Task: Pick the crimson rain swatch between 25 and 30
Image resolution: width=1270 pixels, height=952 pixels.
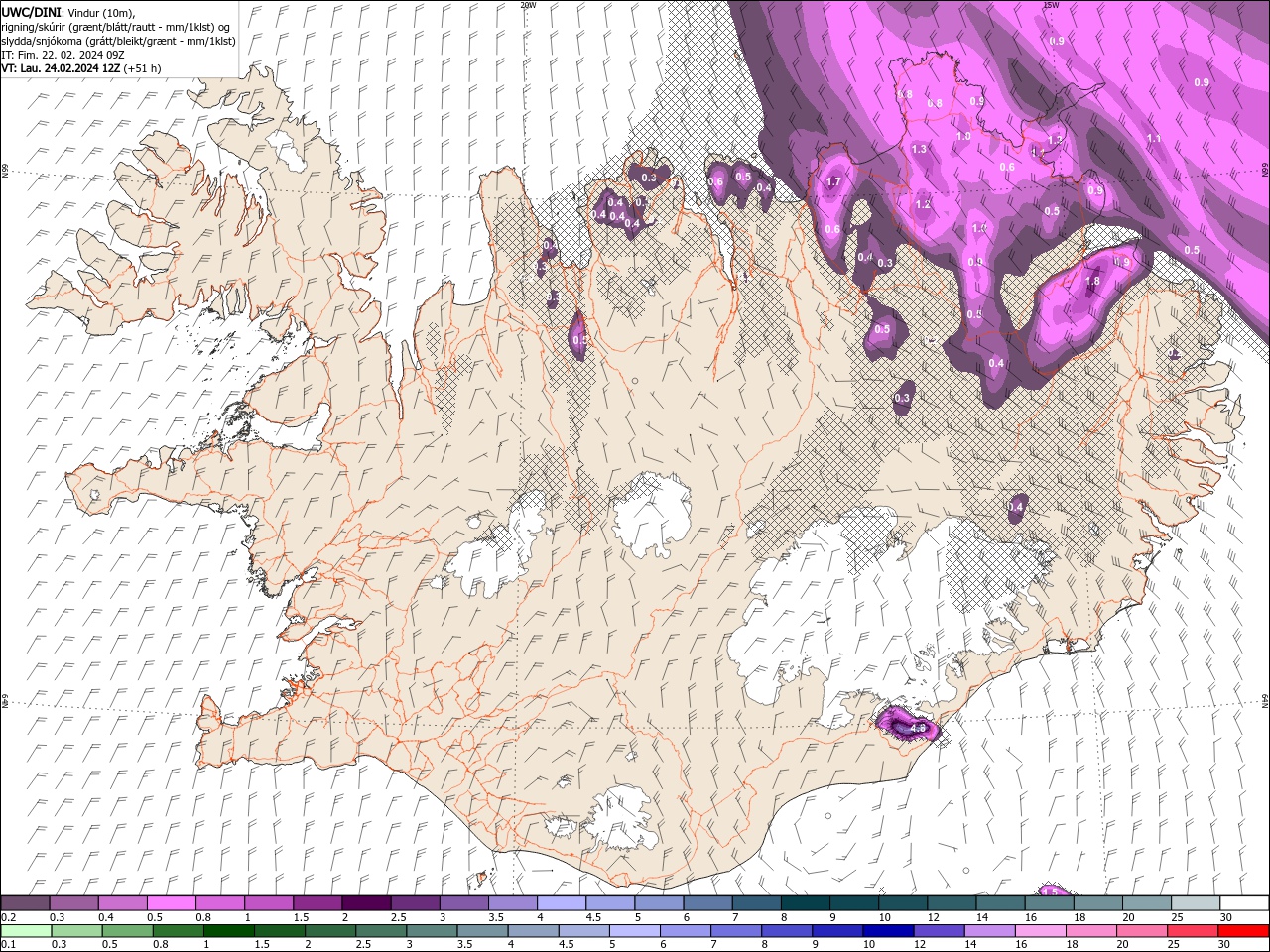Action: point(1193,931)
